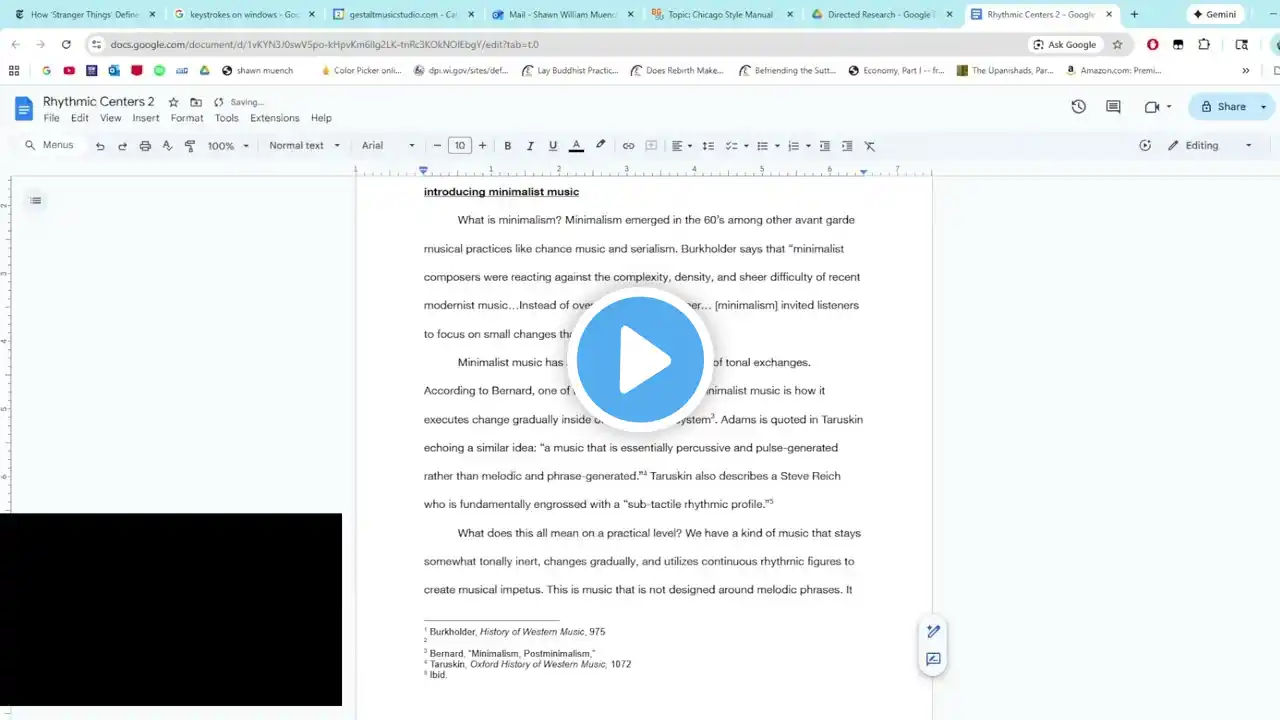Toggle bold formatting
Screen dimensions: 1280x720
click(508, 146)
